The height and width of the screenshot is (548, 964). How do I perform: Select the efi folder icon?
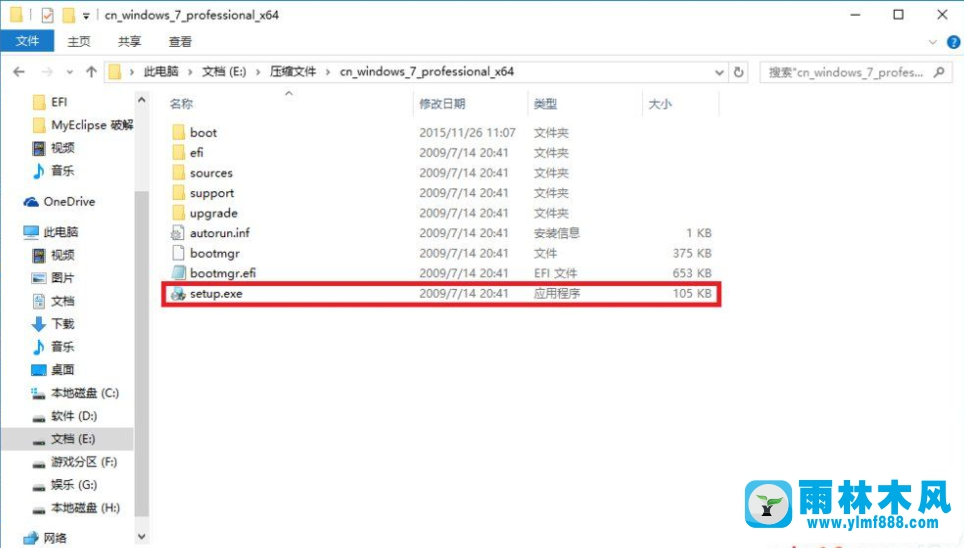click(x=178, y=153)
